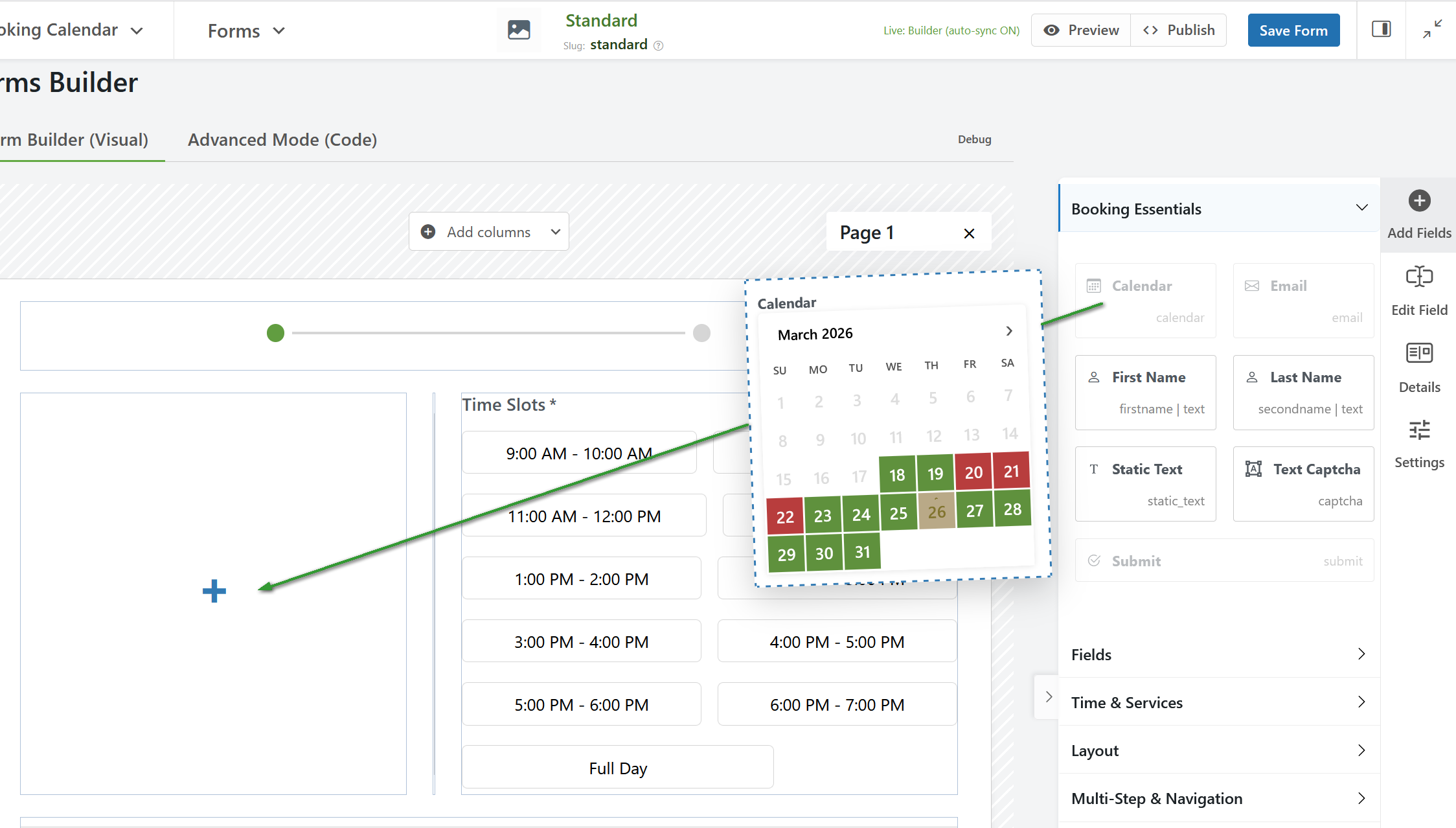
Task: Toggle the side panel layout icon
Action: (1381, 29)
